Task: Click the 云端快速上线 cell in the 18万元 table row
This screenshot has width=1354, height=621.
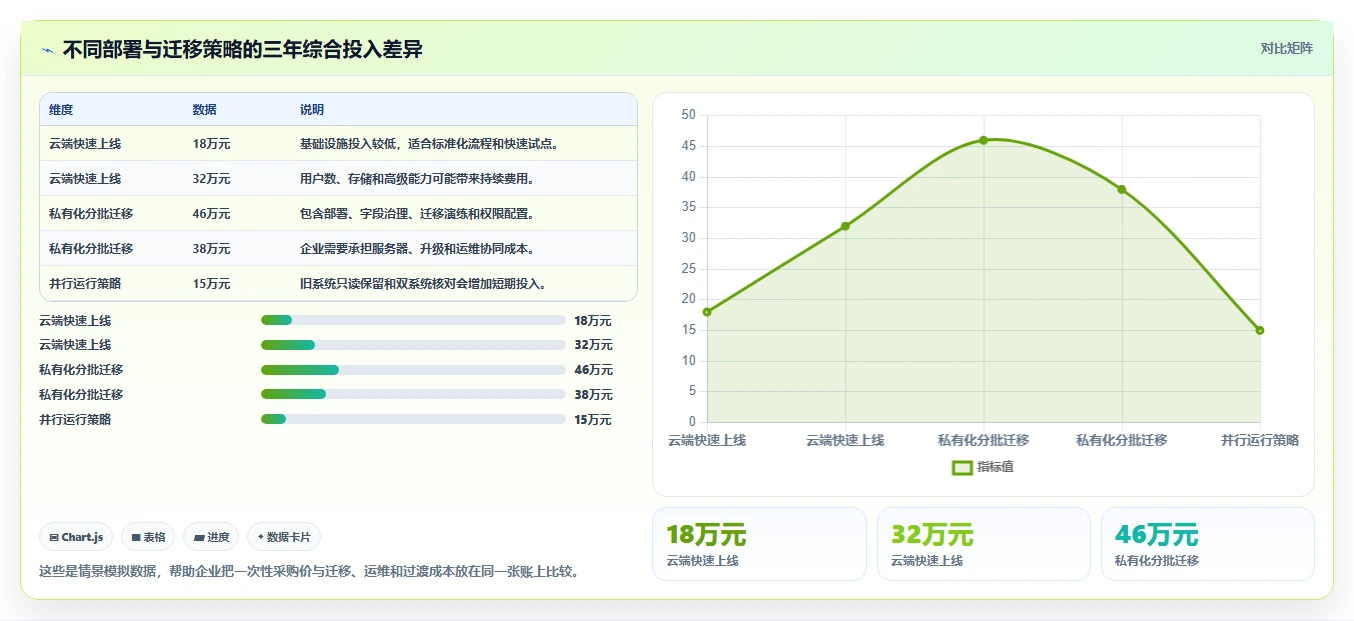Action: click(x=85, y=144)
